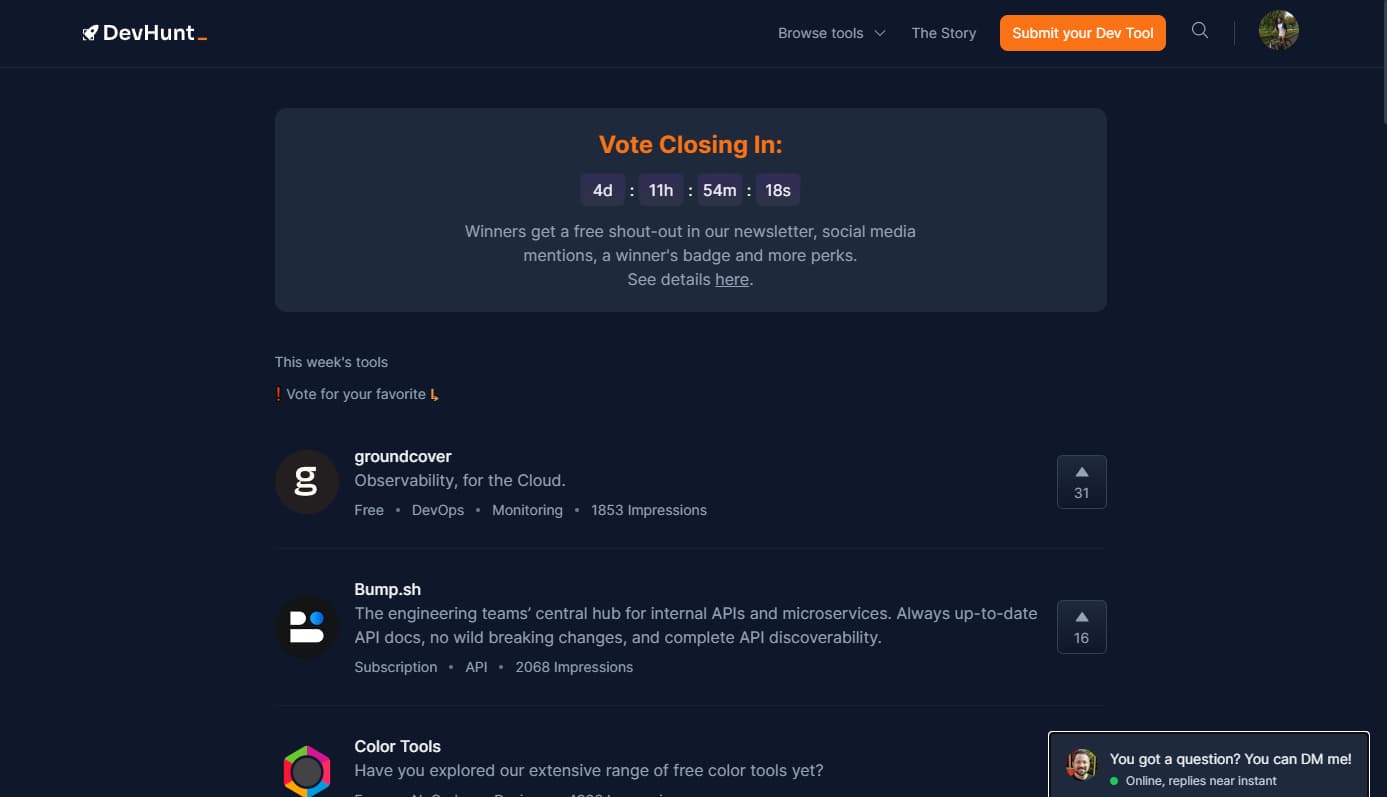Open the search magnifier icon
This screenshot has width=1387, height=797.
[x=1199, y=30]
